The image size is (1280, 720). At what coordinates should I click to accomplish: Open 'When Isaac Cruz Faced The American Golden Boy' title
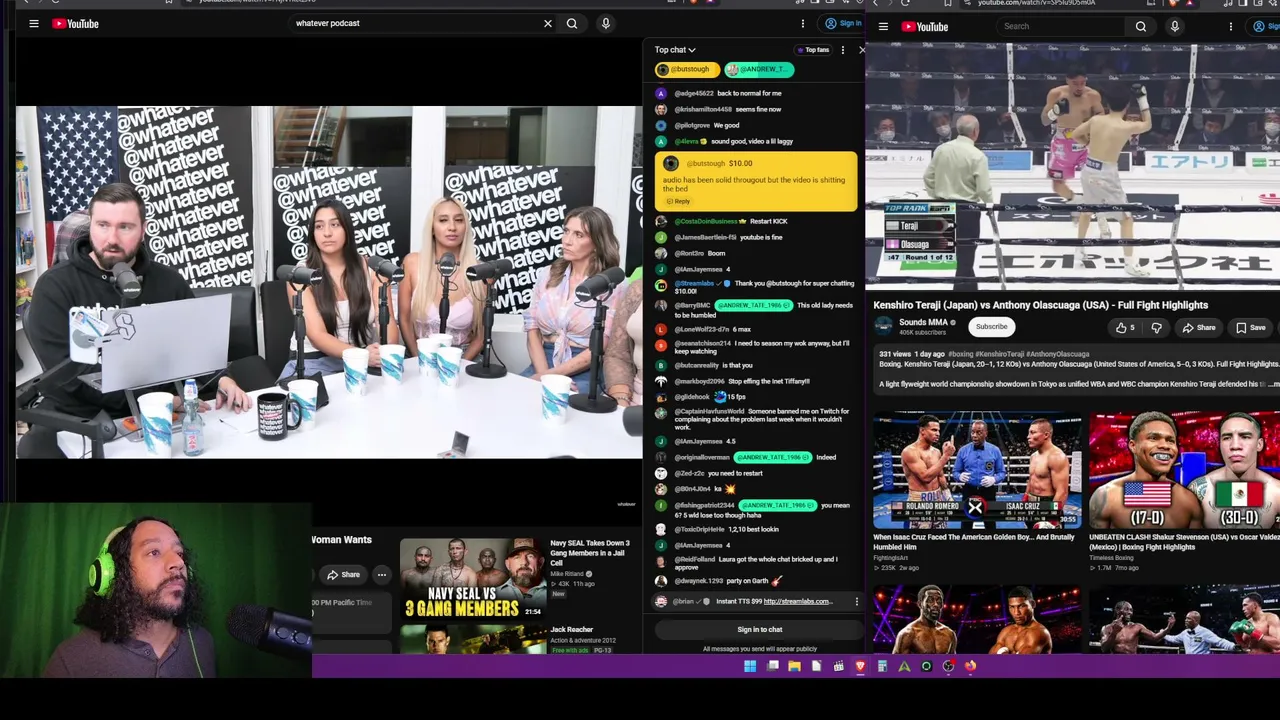click(x=974, y=542)
